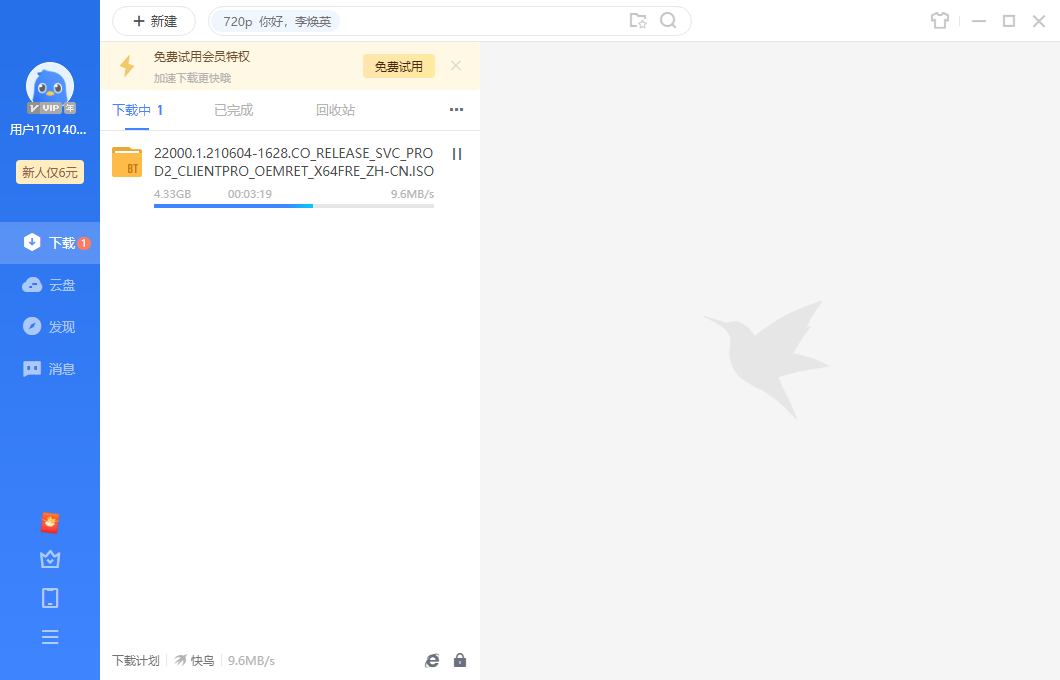Dismiss the member trial banner
The width and height of the screenshot is (1060, 680).
click(x=456, y=66)
